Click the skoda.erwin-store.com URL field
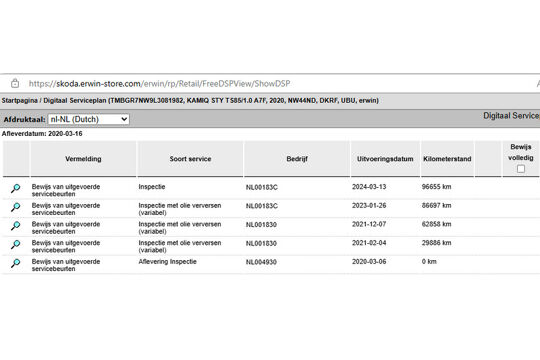 pos(159,83)
